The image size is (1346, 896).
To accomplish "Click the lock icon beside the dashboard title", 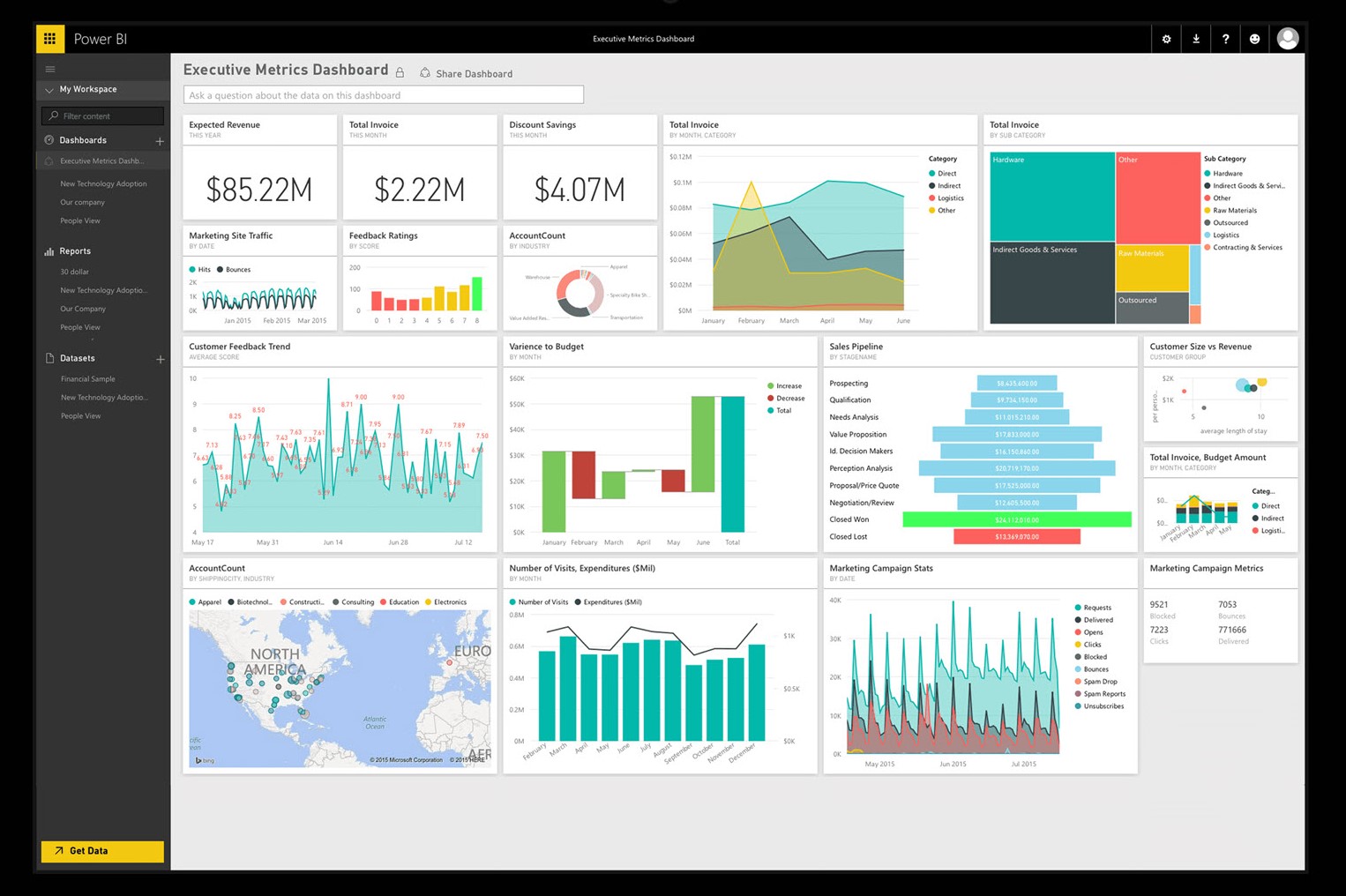I will [x=400, y=72].
